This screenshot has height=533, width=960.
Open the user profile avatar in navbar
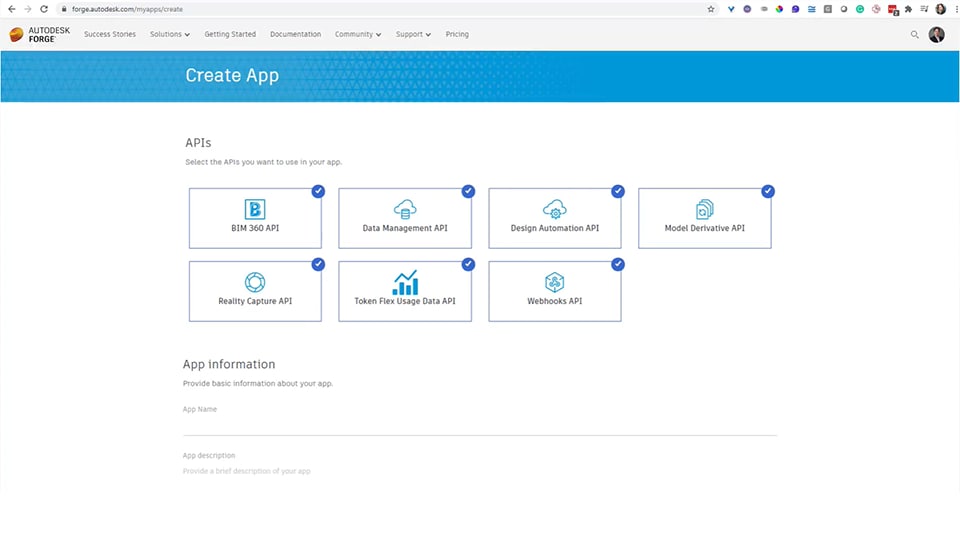[x=936, y=34]
